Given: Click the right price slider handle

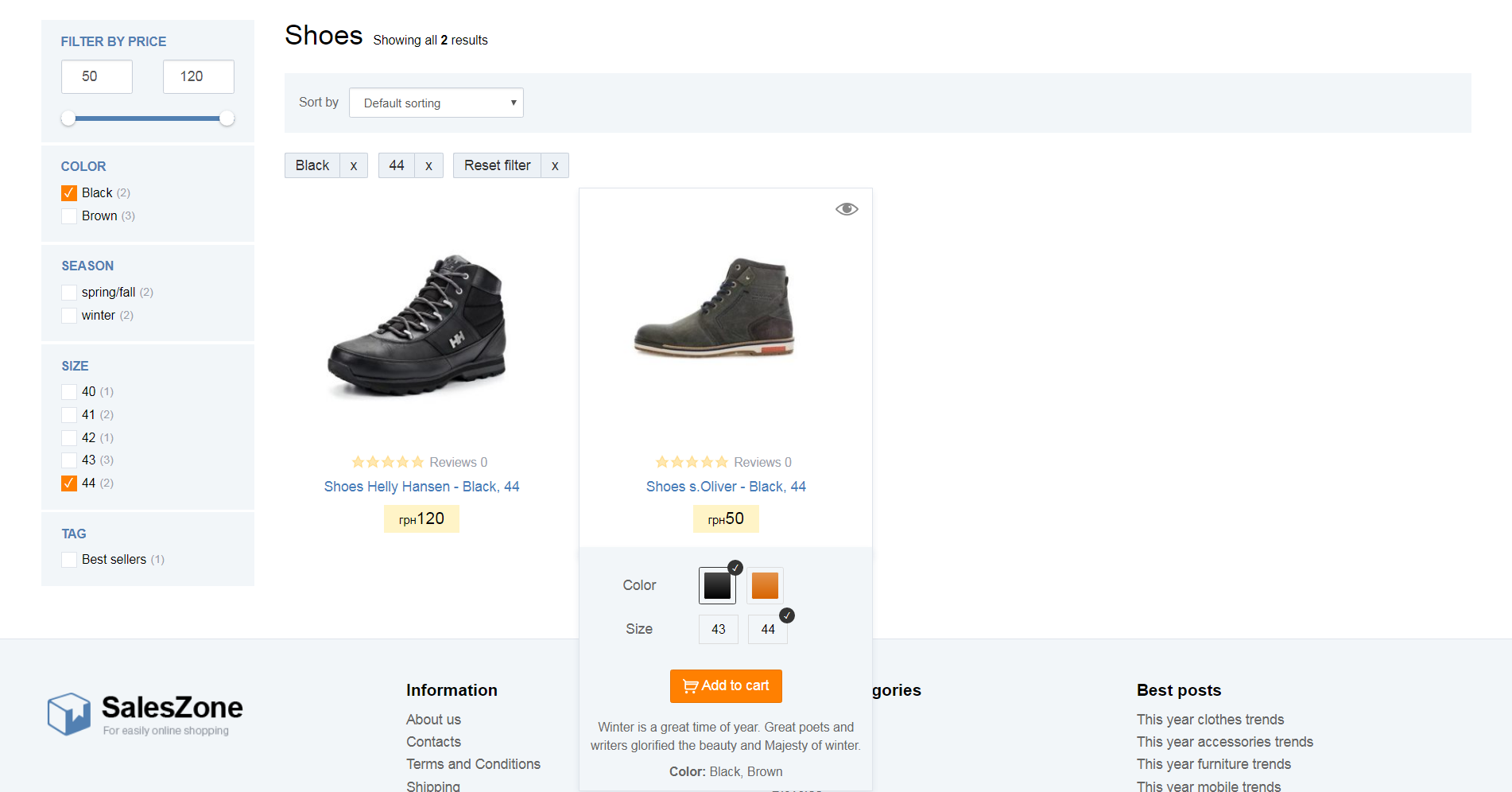Looking at the screenshot, I should click(x=227, y=118).
